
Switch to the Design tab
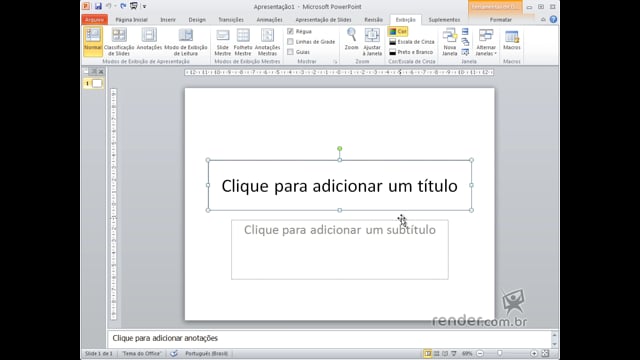coord(197,20)
